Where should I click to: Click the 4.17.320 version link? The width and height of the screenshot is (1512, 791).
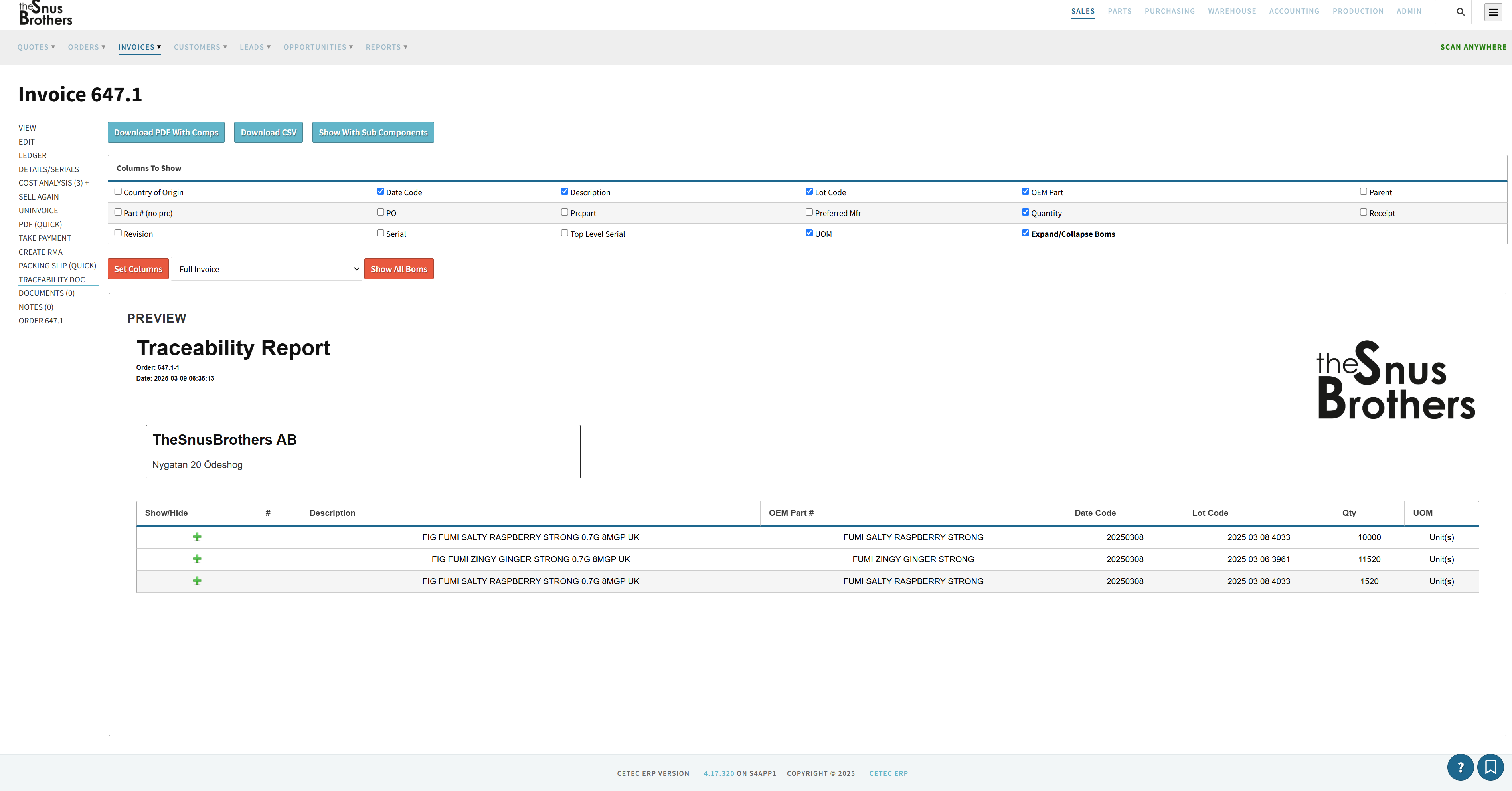(719, 773)
